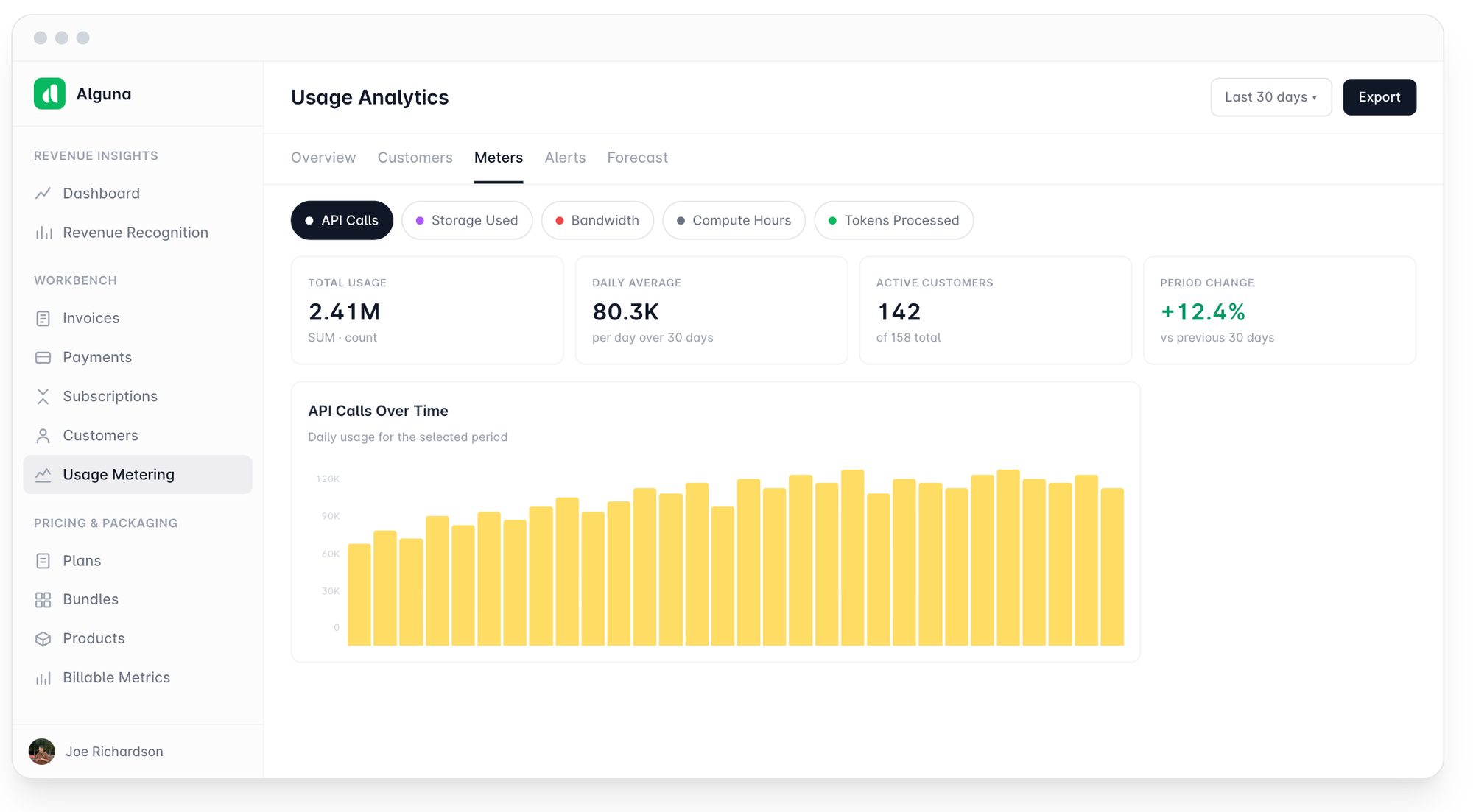Viewport: 1473px width, 812px height.
Task: Switch to the Alerts tab
Action: click(x=565, y=158)
